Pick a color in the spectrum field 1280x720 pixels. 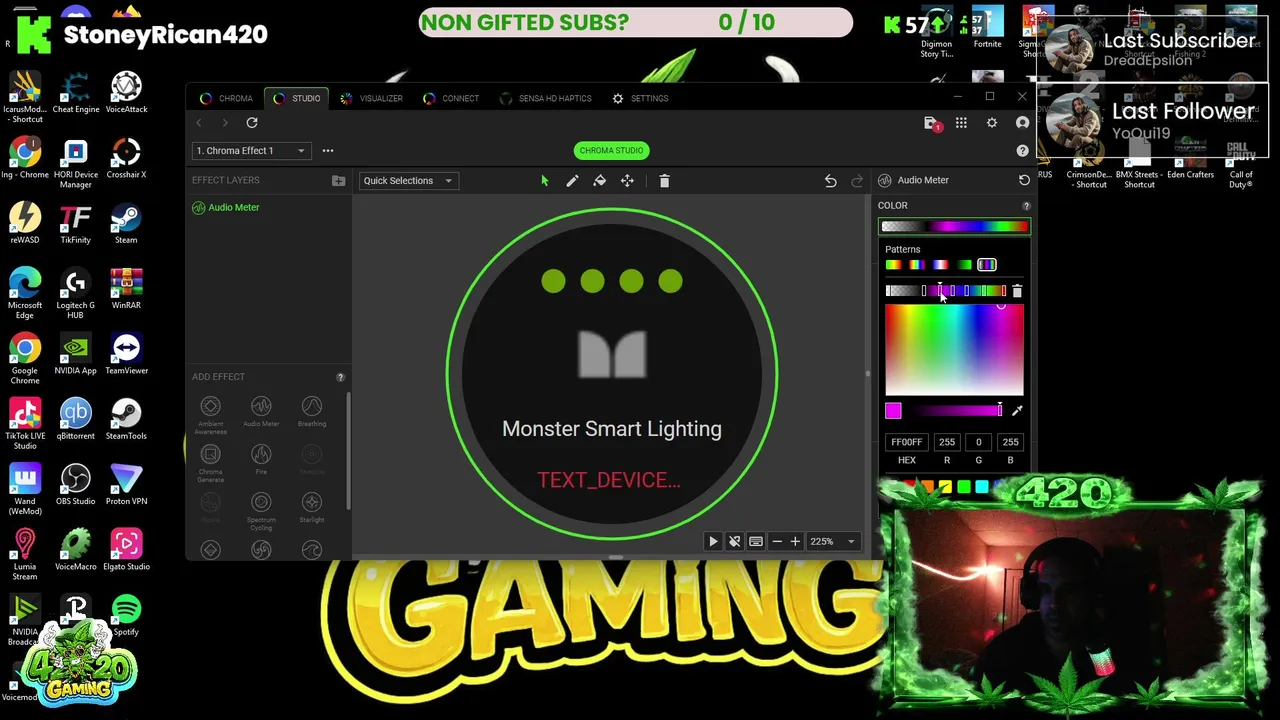(954, 350)
